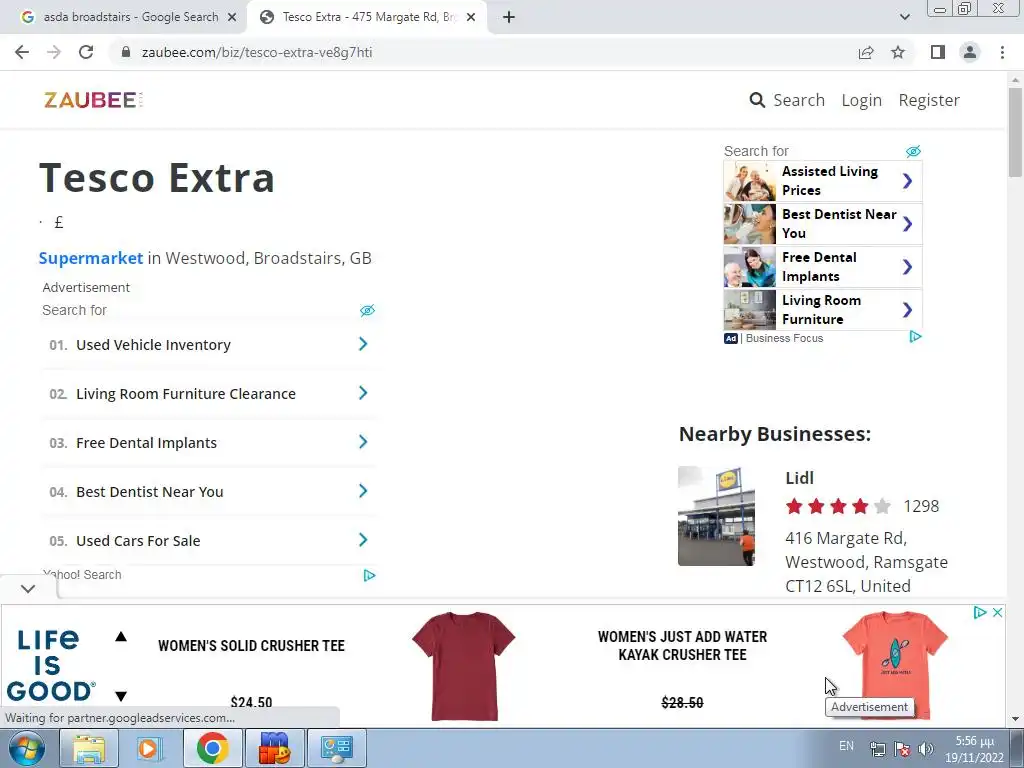Screen dimensions: 1024x768
Task: Toggle the eye icon in left ad list
Action: click(368, 310)
